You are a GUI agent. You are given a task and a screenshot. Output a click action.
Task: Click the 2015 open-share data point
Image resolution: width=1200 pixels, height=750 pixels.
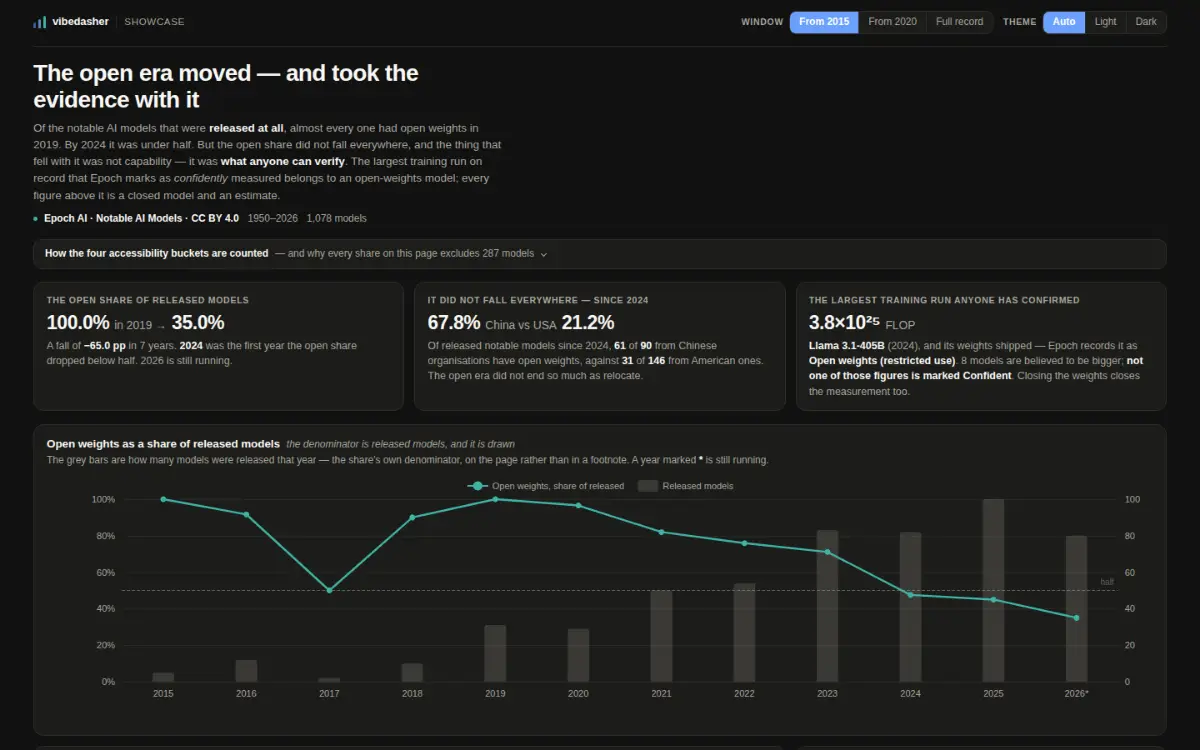click(x=163, y=499)
